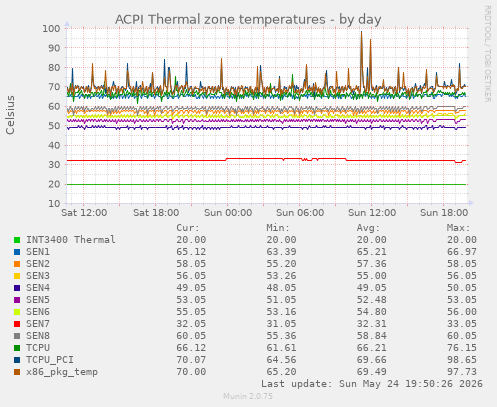
Task: Click the SEN7 red legend swatch
Action: [17, 324]
